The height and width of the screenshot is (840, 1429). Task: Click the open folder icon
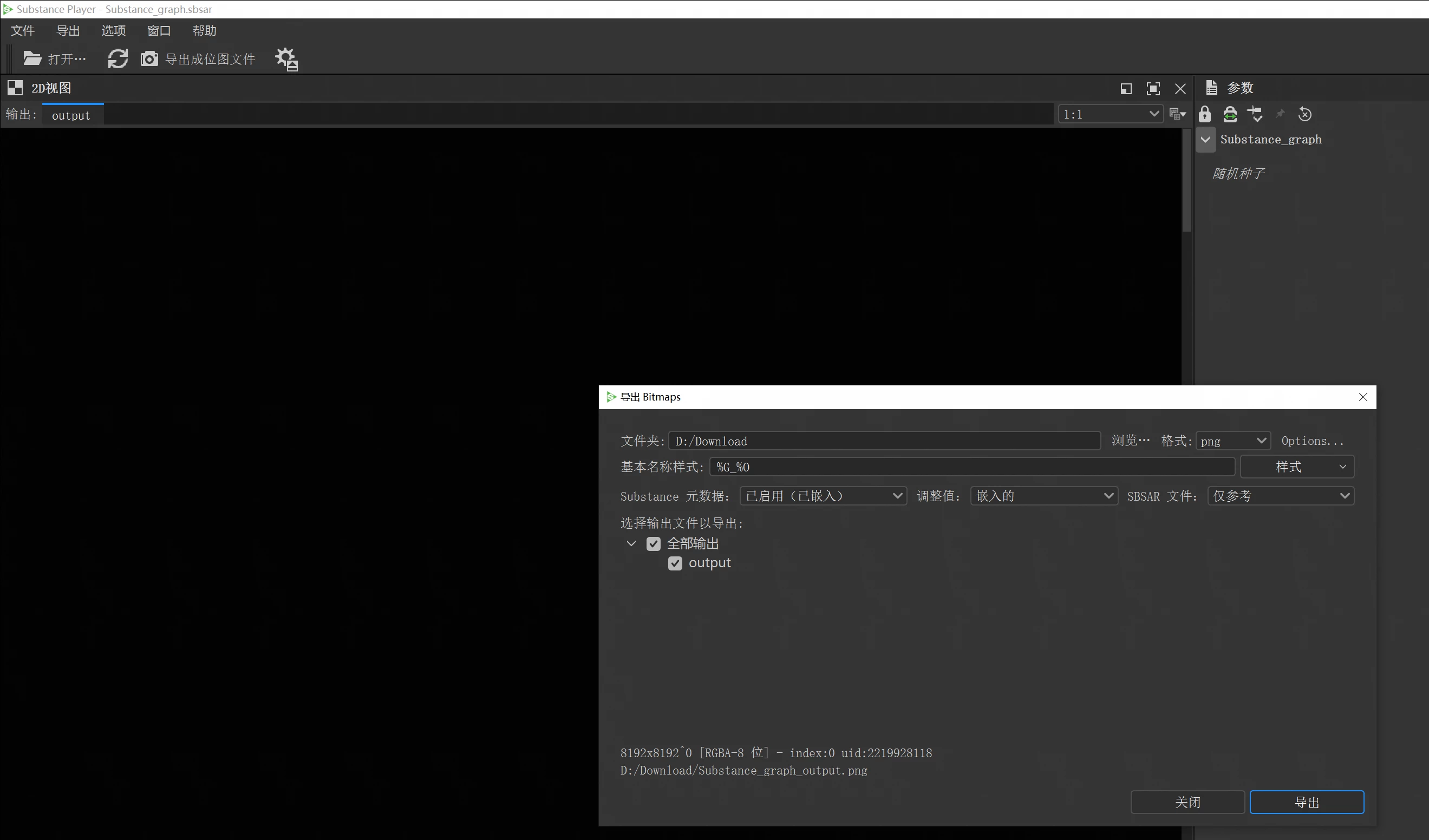tap(32, 58)
